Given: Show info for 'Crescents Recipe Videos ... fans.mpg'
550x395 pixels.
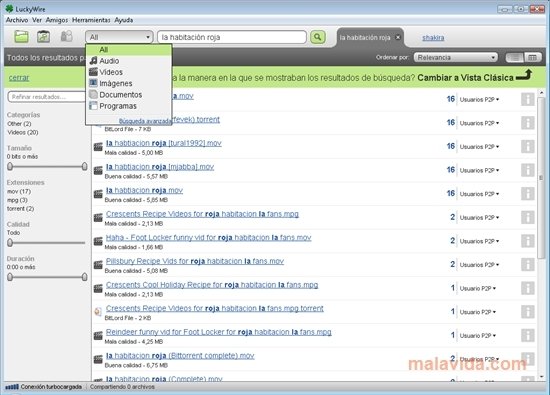Looking at the screenshot, I should tap(528, 217).
